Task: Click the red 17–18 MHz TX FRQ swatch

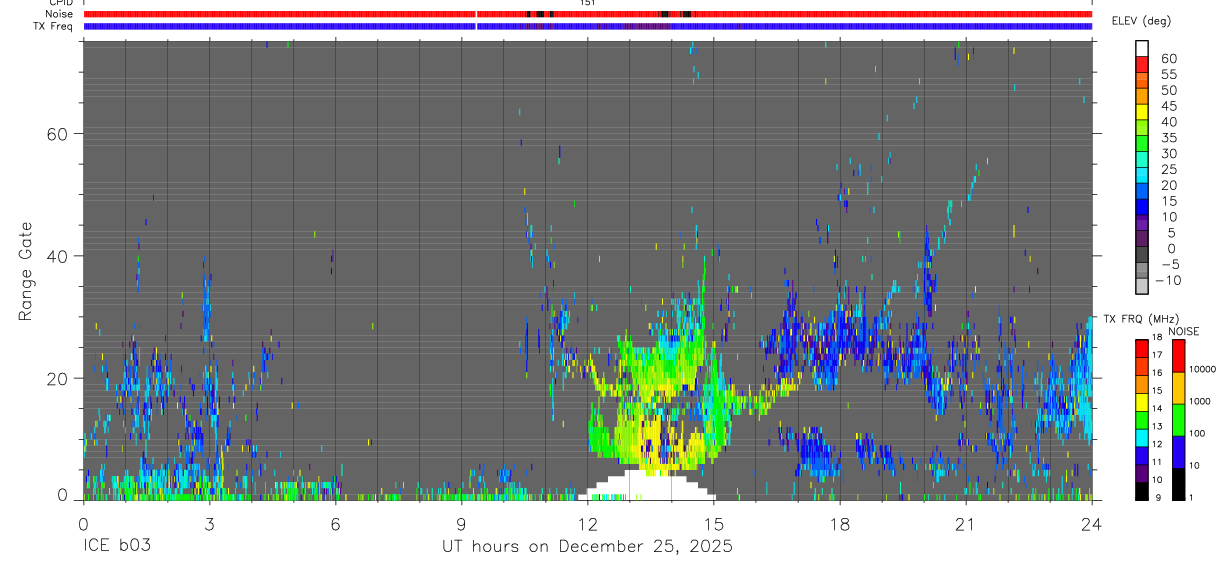Action: pyautogui.click(x=1142, y=348)
